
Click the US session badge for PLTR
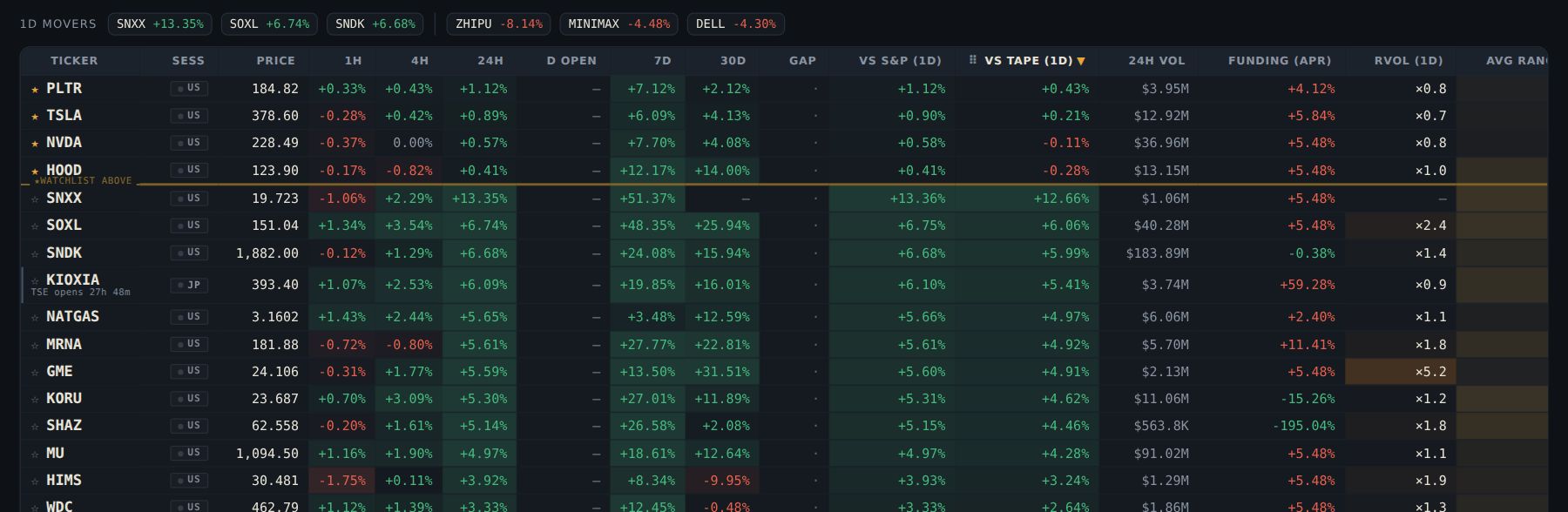(x=189, y=89)
